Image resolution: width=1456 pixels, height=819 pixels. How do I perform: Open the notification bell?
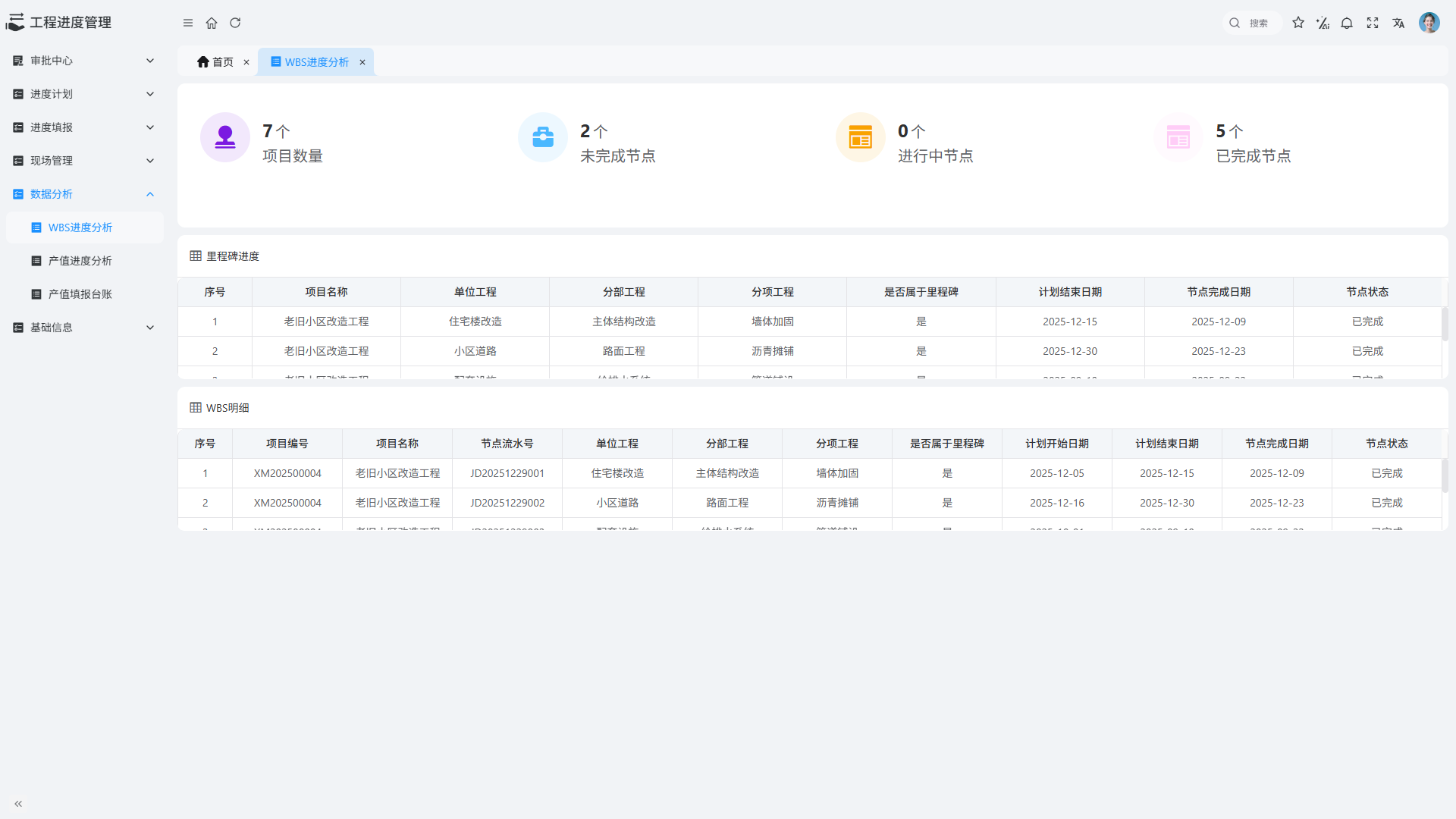pyautogui.click(x=1347, y=23)
